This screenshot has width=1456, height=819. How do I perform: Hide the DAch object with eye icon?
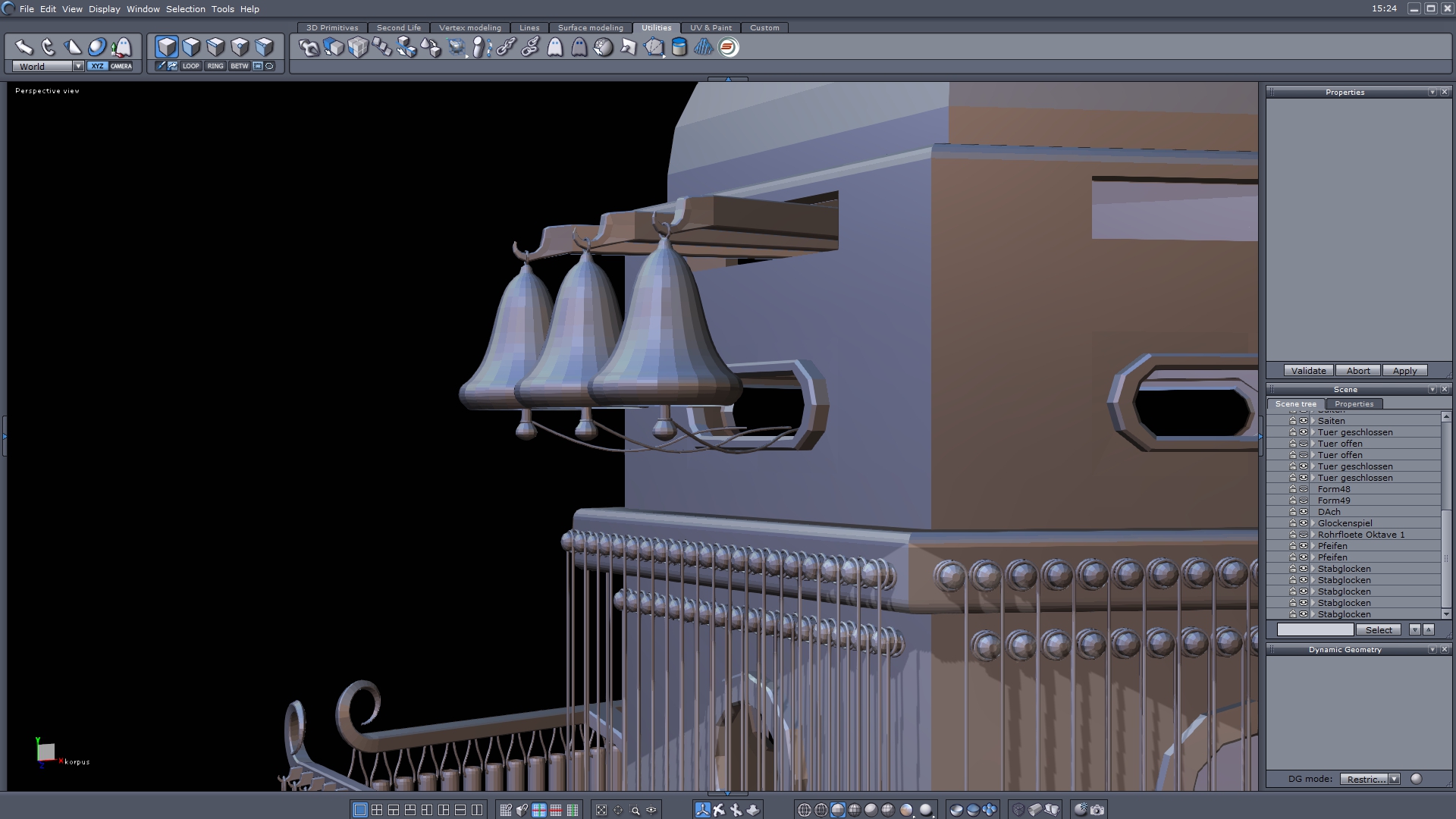click(1304, 512)
